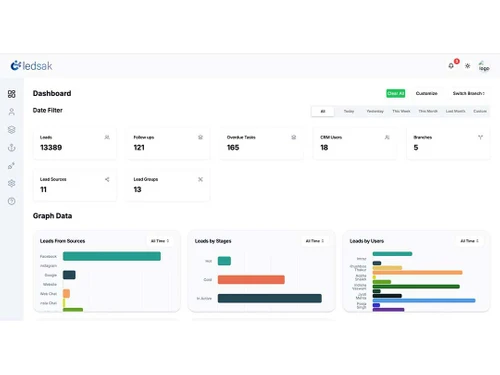Click the Google bar in Leads From Sources
This screenshot has width=500, height=375.
(x=69, y=275)
